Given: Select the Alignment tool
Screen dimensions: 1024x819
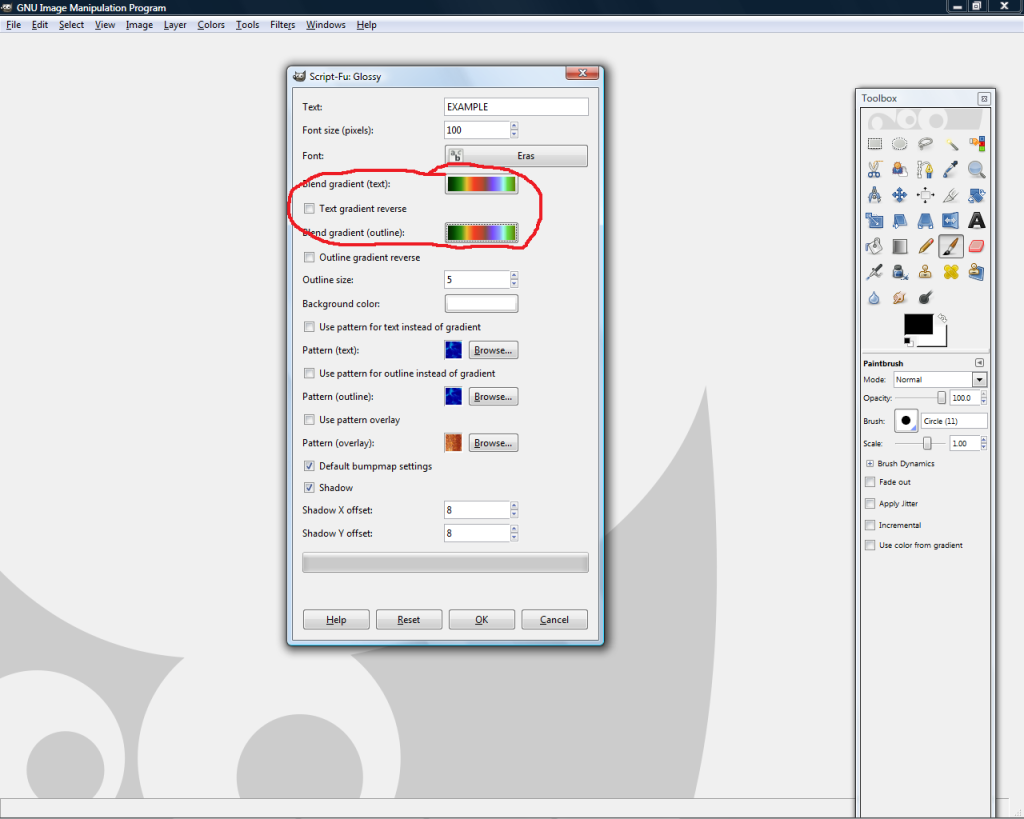Looking at the screenshot, I should point(925,195).
